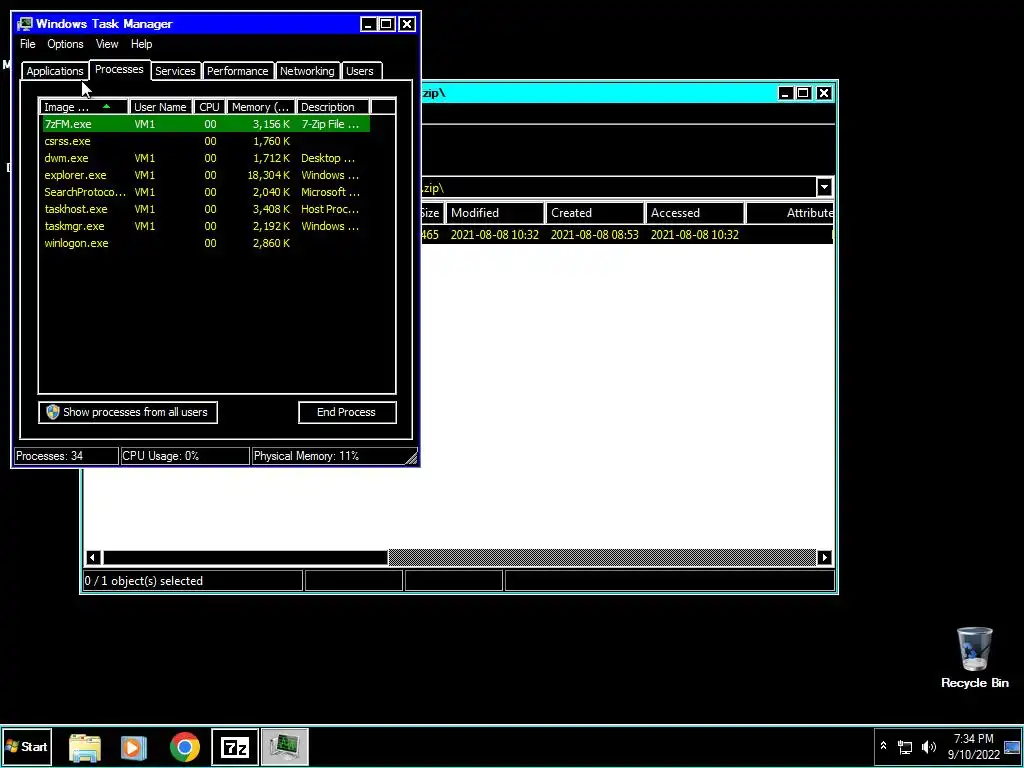Click 7-Zip horizontal scrollbar right arrow

point(824,558)
